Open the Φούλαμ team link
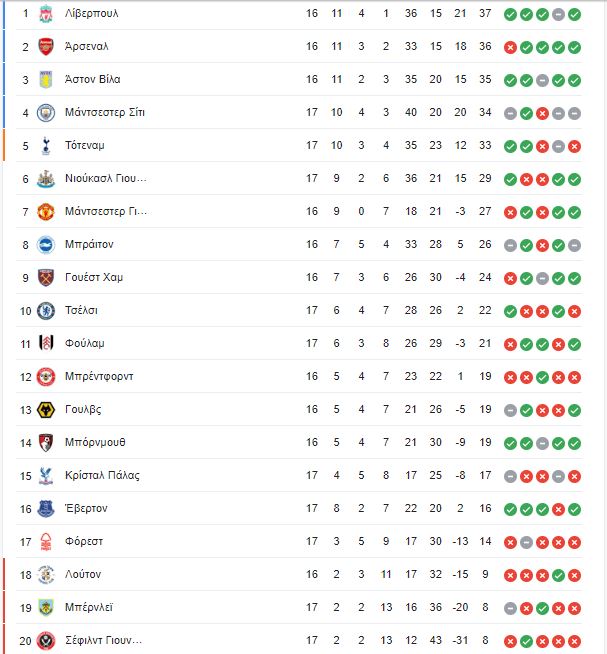Screen dimensions: 607x654 85,343
